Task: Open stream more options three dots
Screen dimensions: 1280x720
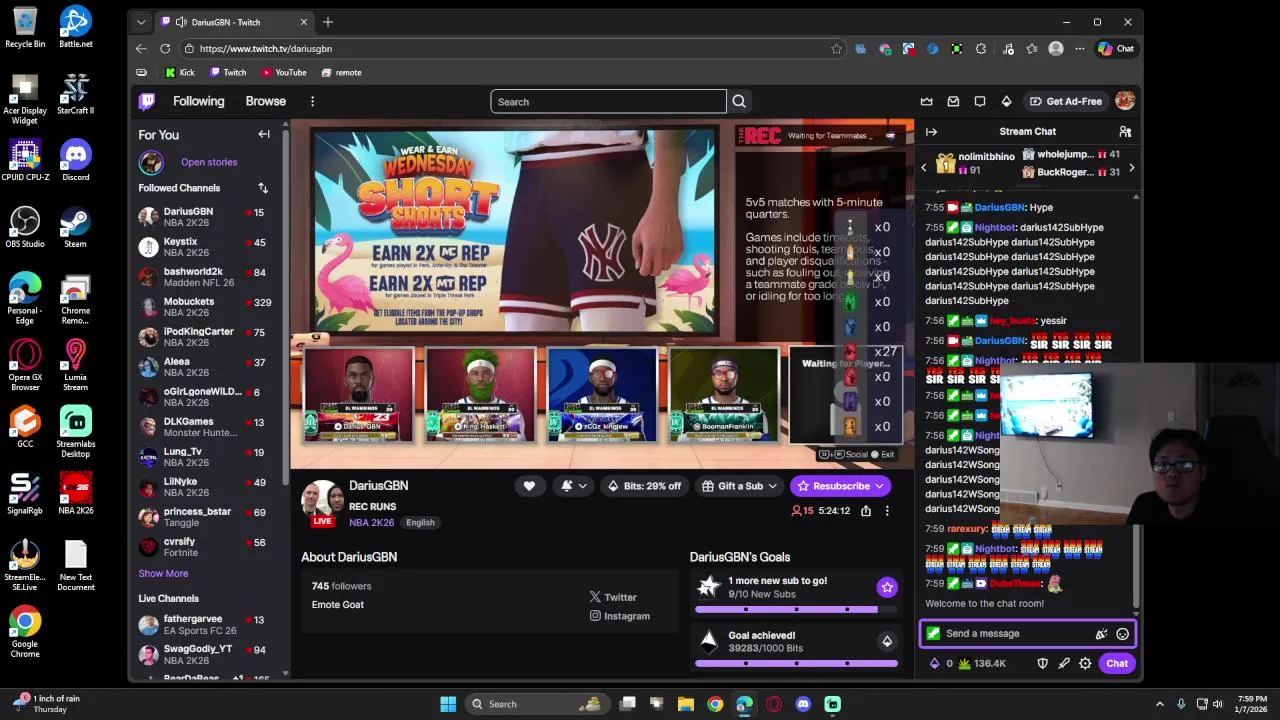Action: click(886, 511)
